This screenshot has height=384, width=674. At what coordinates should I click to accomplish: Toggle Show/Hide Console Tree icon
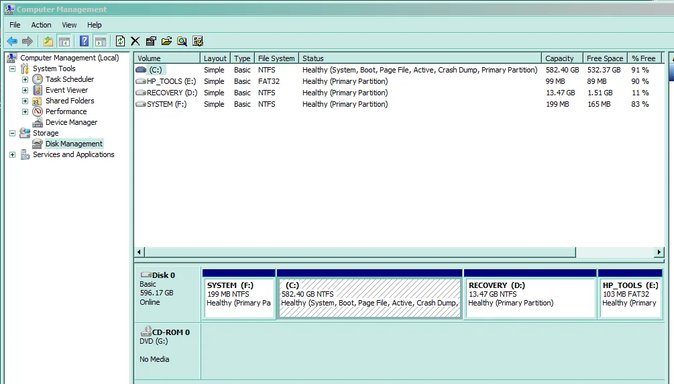tap(64, 41)
